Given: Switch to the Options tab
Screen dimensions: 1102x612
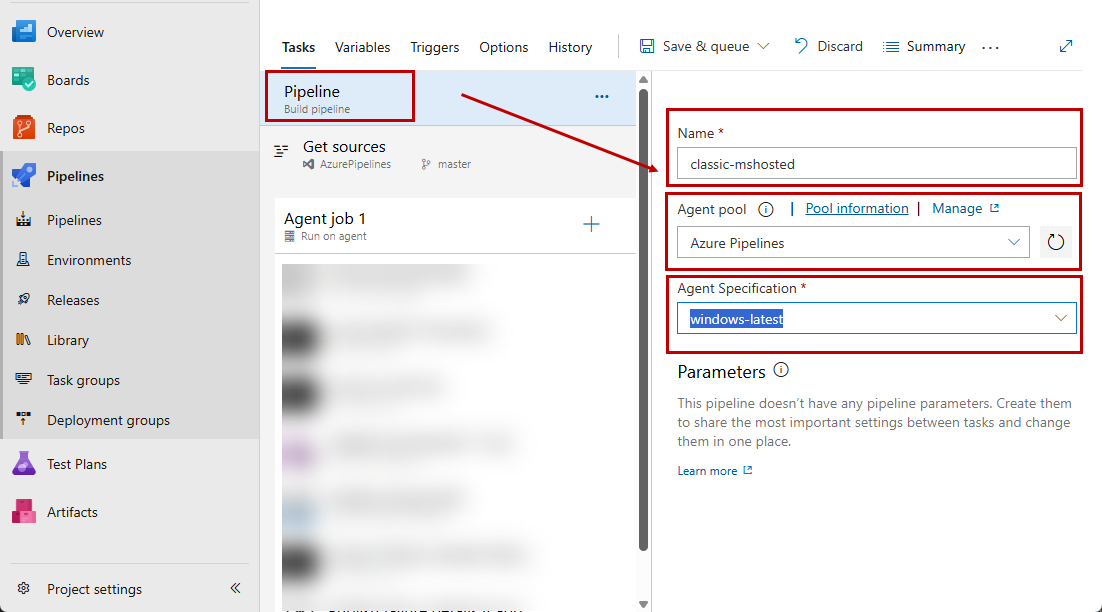Looking at the screenshot, I should pyautogui.click(x=503, y=47).
